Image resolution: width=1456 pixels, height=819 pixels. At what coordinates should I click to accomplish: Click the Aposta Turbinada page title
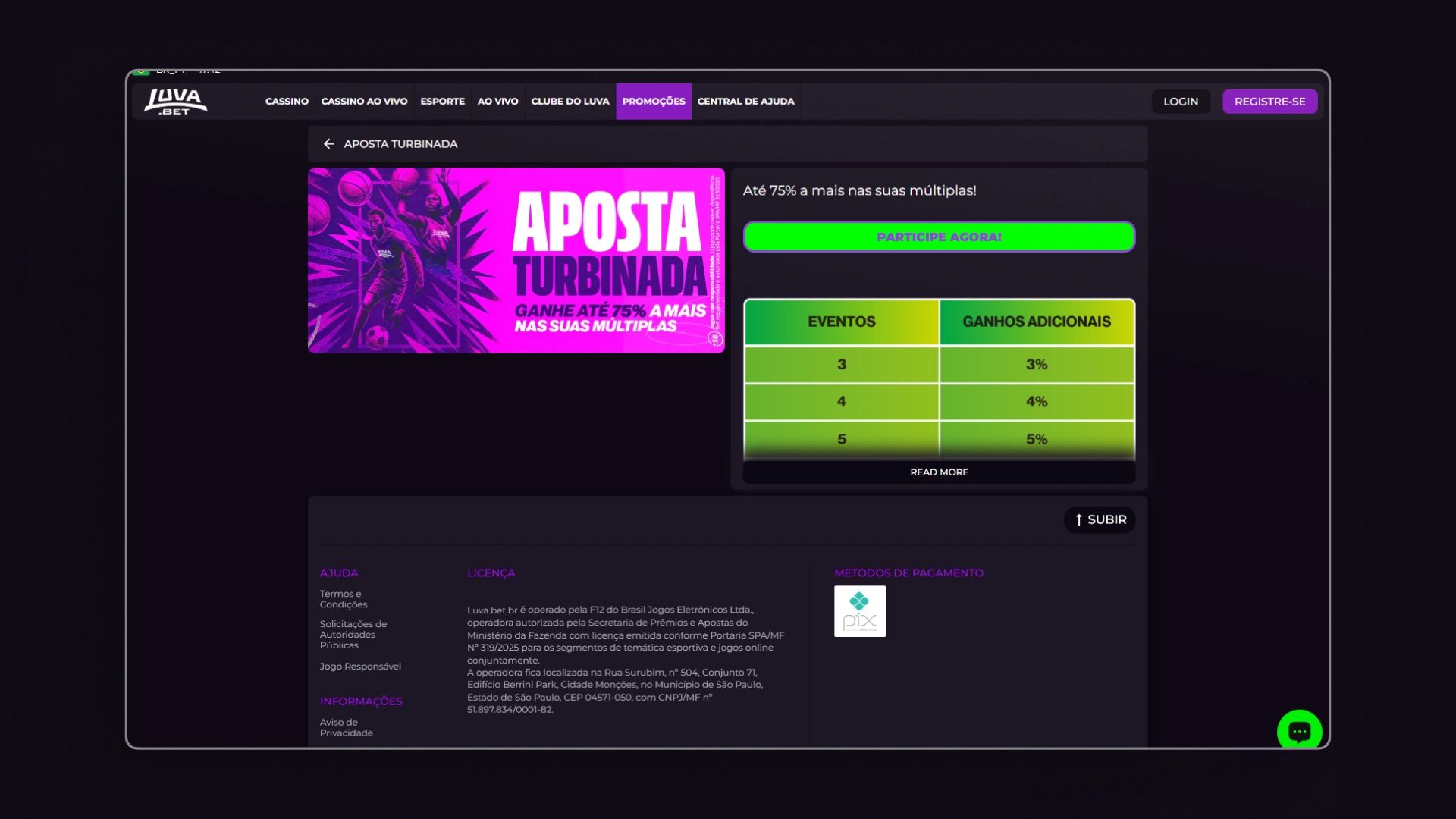400,144
